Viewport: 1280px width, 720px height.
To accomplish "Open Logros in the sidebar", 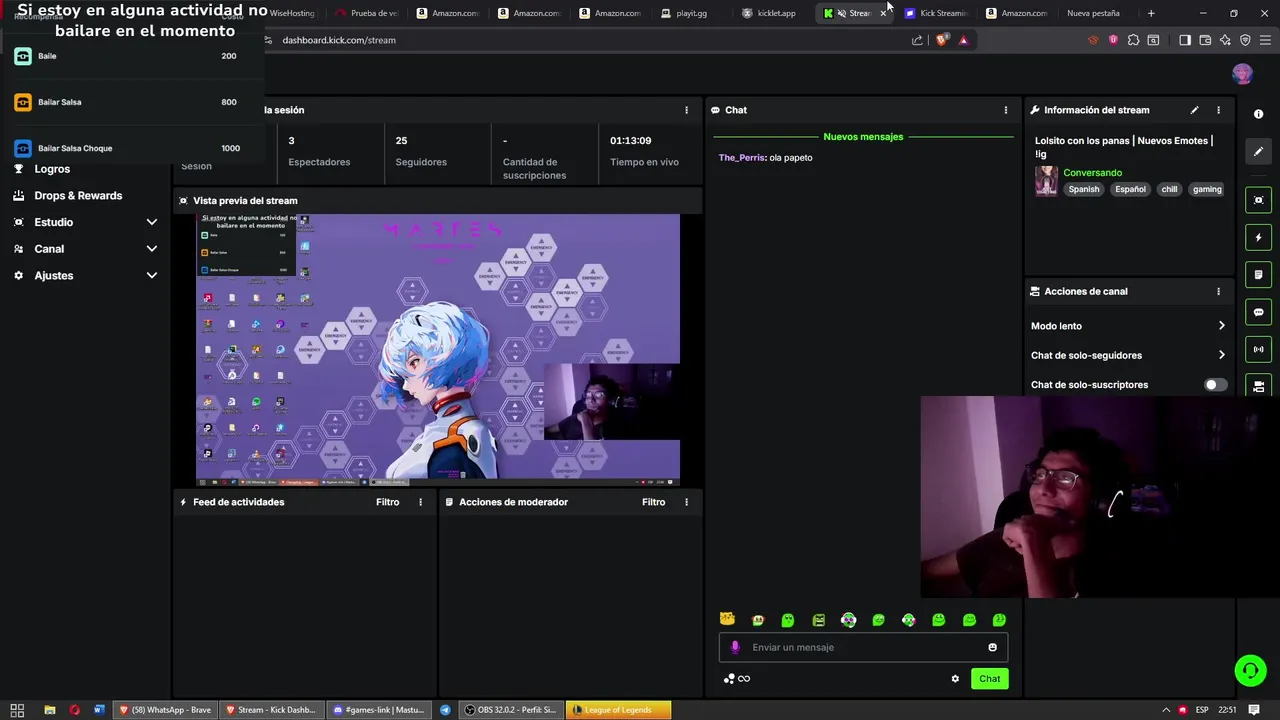I will pyautogui.click(x=52, y=169).
